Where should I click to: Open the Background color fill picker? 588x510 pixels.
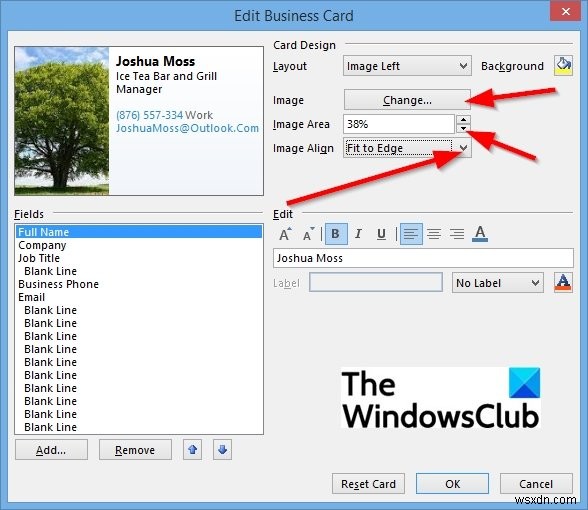point(563,66)
